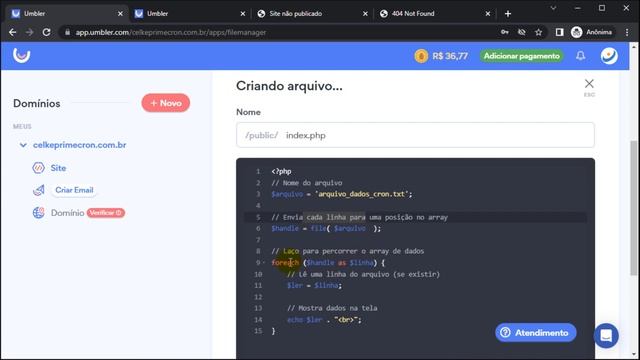Viewport: 640px width, 360px height.
Task: Switch to Site não publicado tab
Action: coord(312,13)
